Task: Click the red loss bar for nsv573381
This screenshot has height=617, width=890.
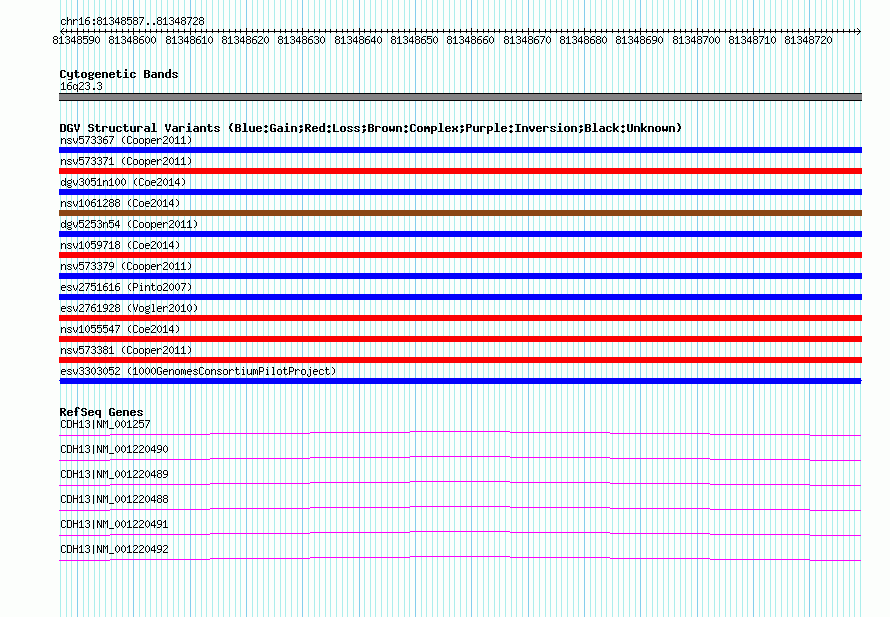Action: click(x=460, y=360)
